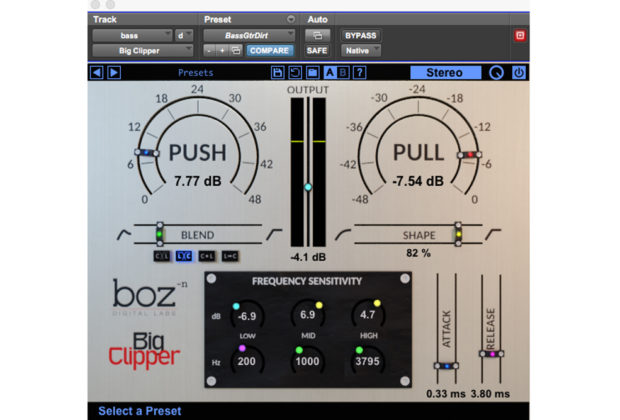Toggle the SAFE automation button
The height and width of the screenshot is (420, 620).
click(x=317, y=51)
